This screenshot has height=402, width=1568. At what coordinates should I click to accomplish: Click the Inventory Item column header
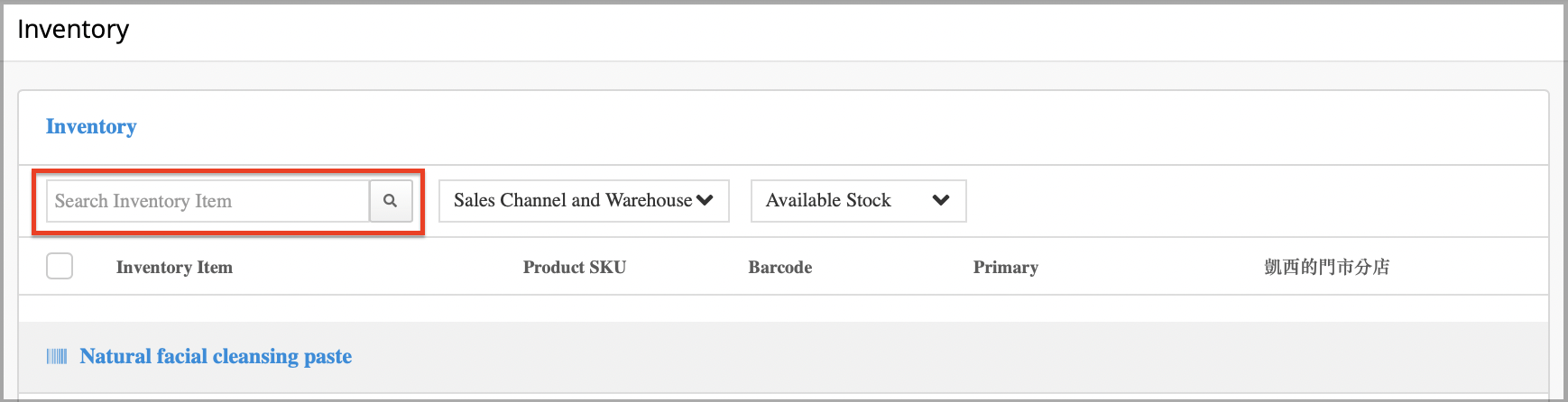pyautogui.click(x=174, y=267)
